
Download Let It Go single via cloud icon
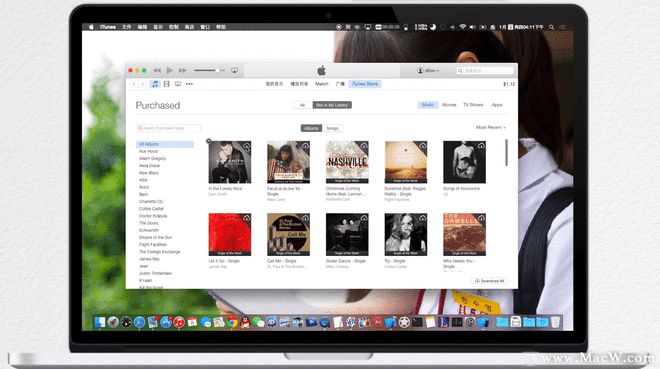point(246,218)
